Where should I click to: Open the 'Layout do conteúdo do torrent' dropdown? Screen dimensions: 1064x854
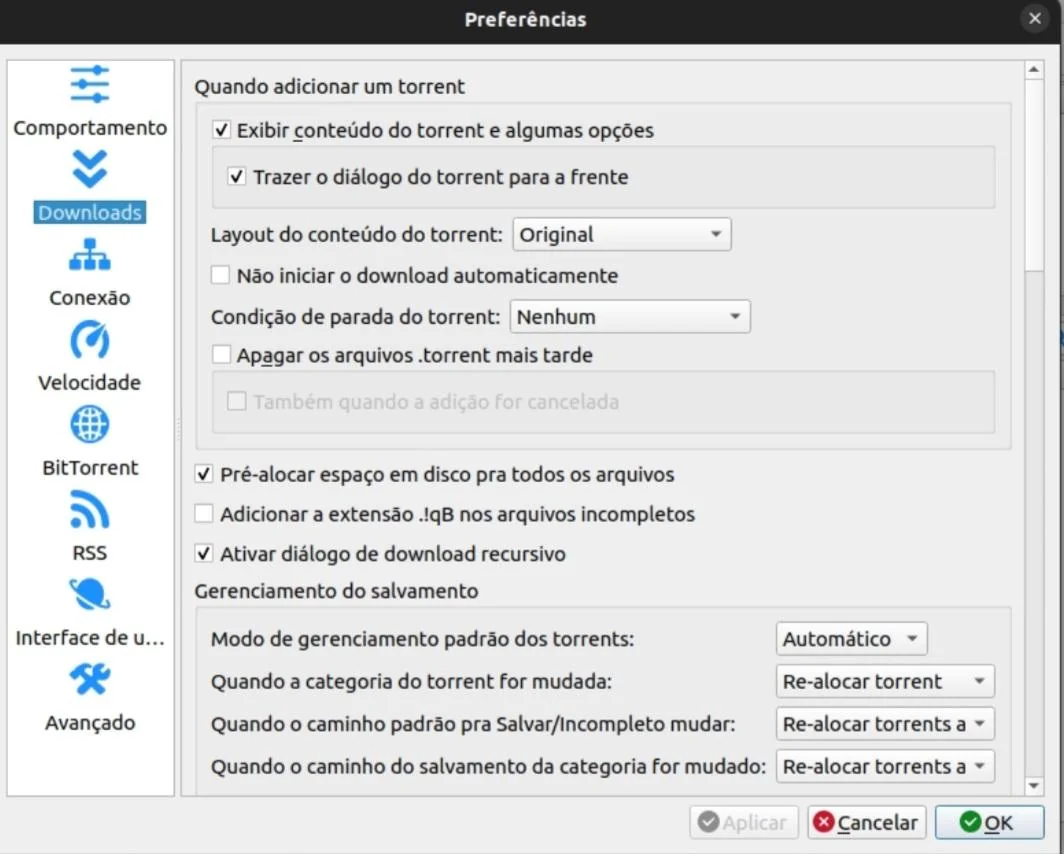[x=620, y=234]
